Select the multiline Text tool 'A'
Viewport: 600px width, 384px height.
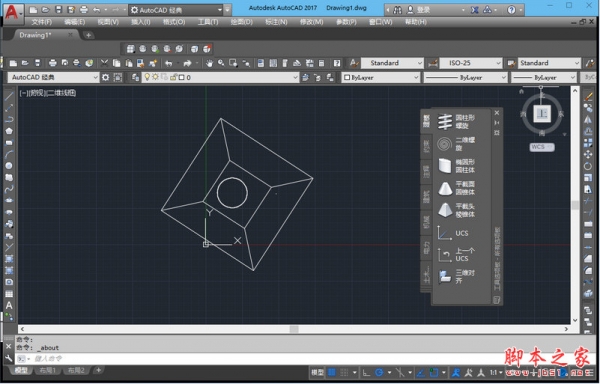click(x=9, y=305)
